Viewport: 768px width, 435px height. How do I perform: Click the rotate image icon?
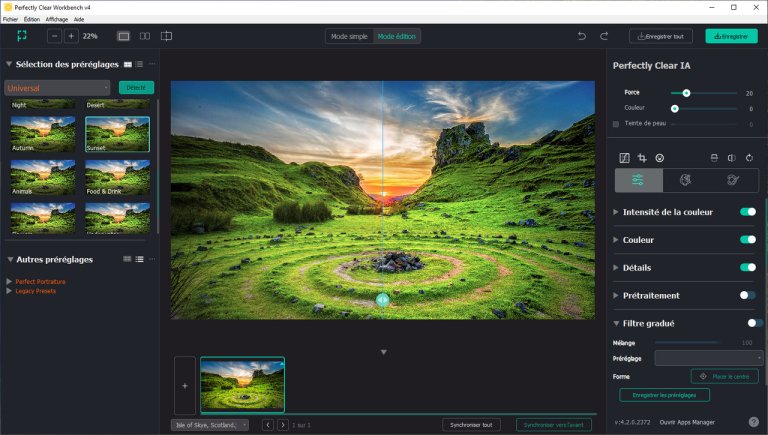tap(749, 158)
